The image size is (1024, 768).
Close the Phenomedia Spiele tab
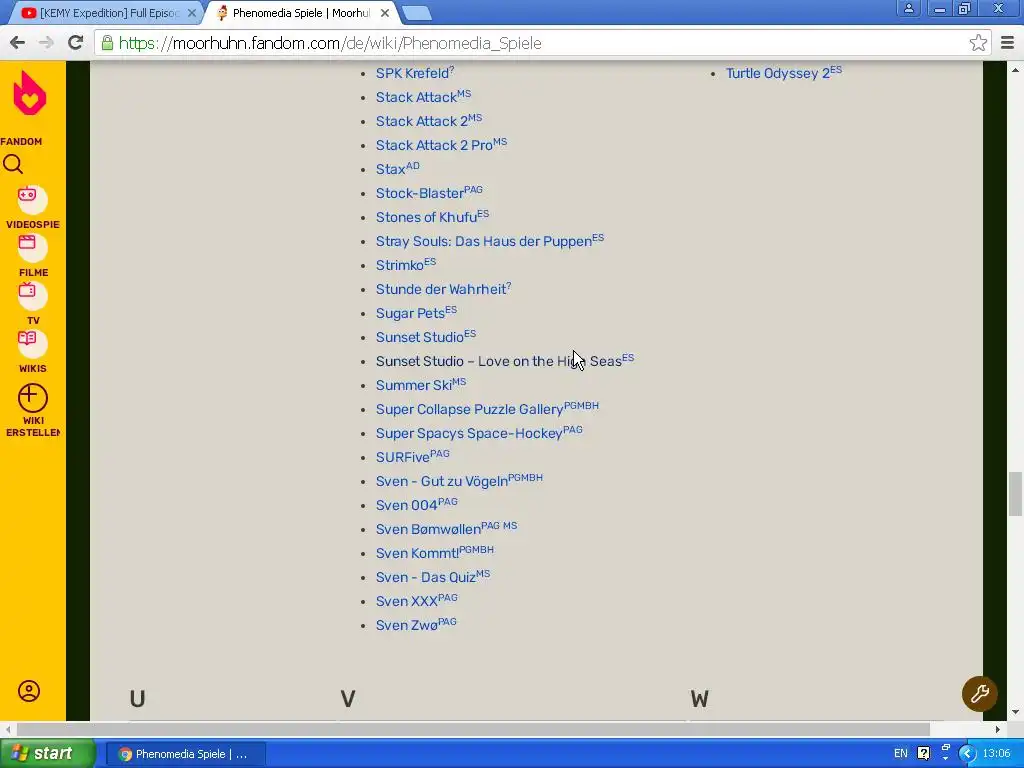[385, 13]
